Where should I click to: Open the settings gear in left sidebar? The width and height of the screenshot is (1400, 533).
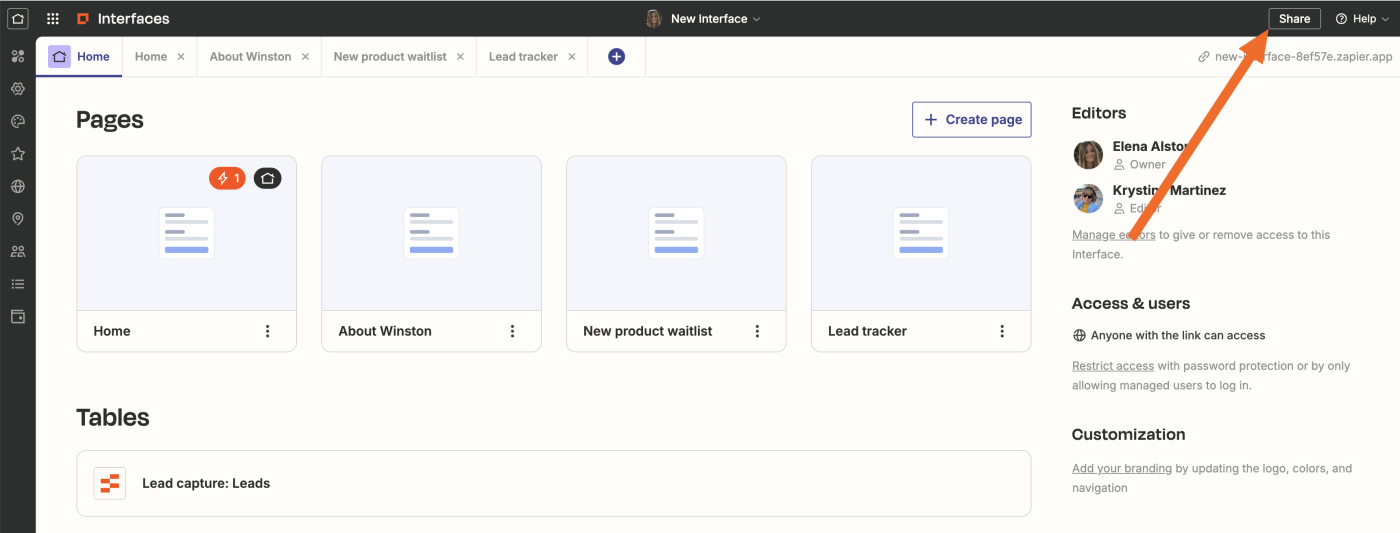(x=17, y=89)
